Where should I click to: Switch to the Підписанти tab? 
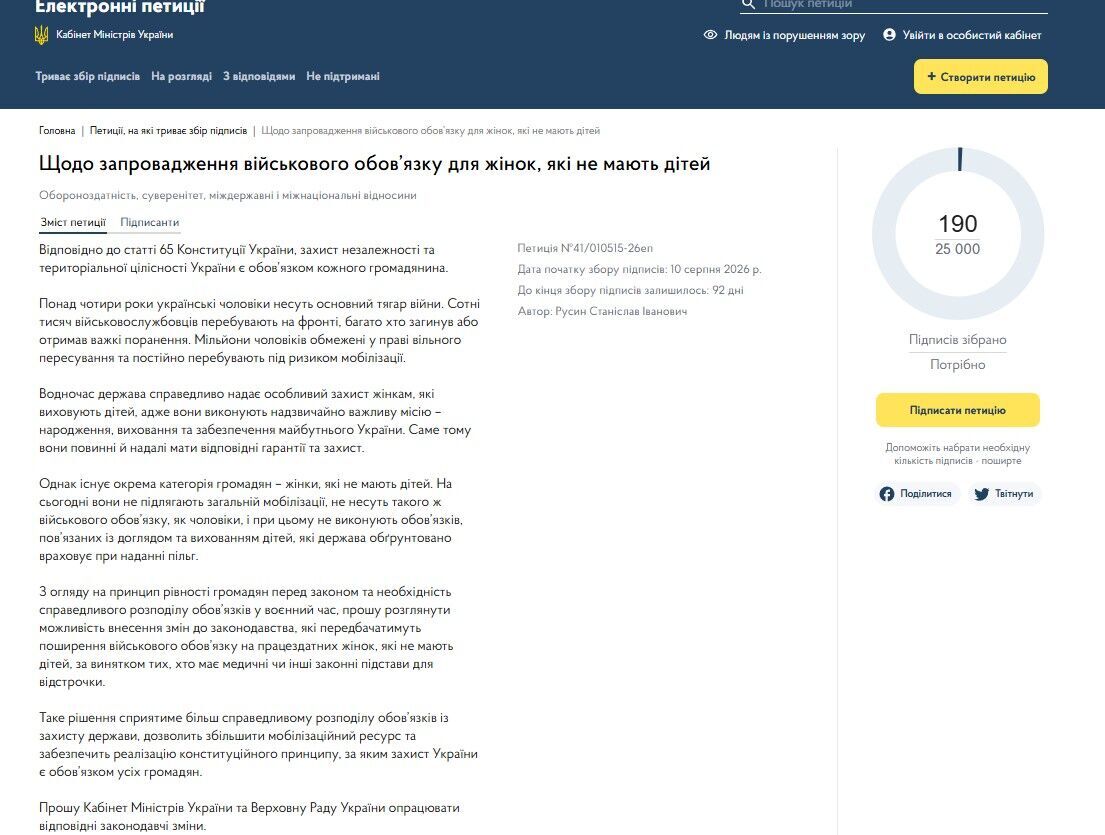(x=149, y=222)
